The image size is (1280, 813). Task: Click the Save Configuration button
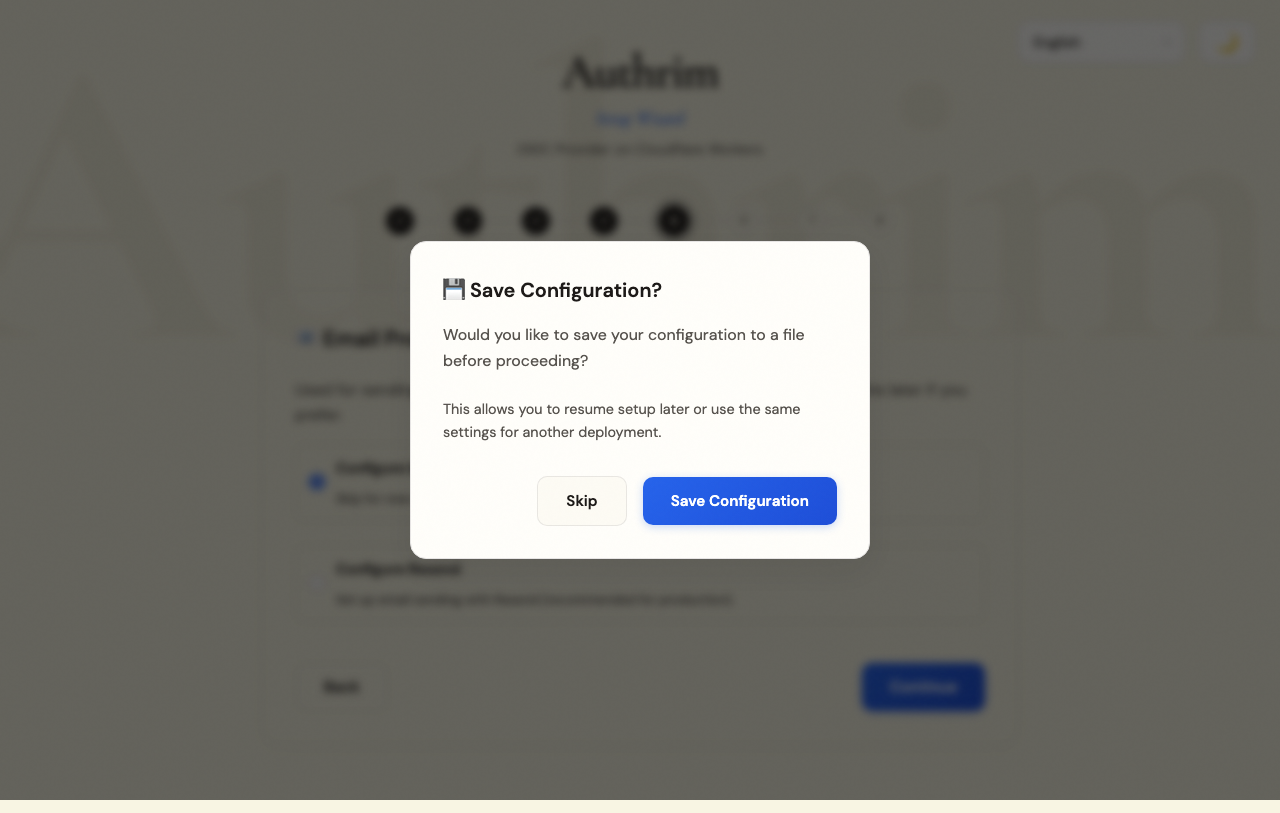point(739,500)
